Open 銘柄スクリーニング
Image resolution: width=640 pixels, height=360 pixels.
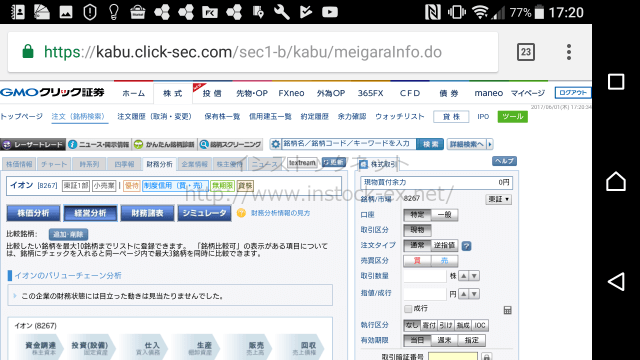pyautogui.click(x=230, y=144)
